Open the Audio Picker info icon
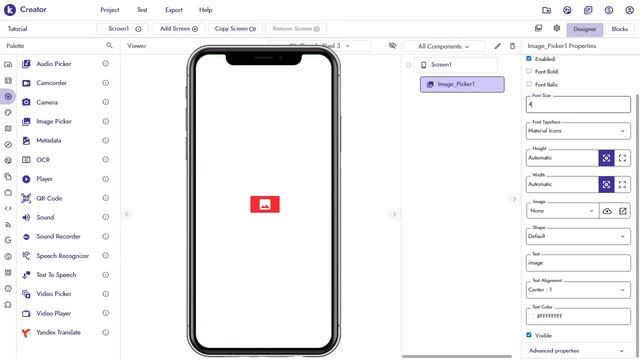 (x=106, y=64)
